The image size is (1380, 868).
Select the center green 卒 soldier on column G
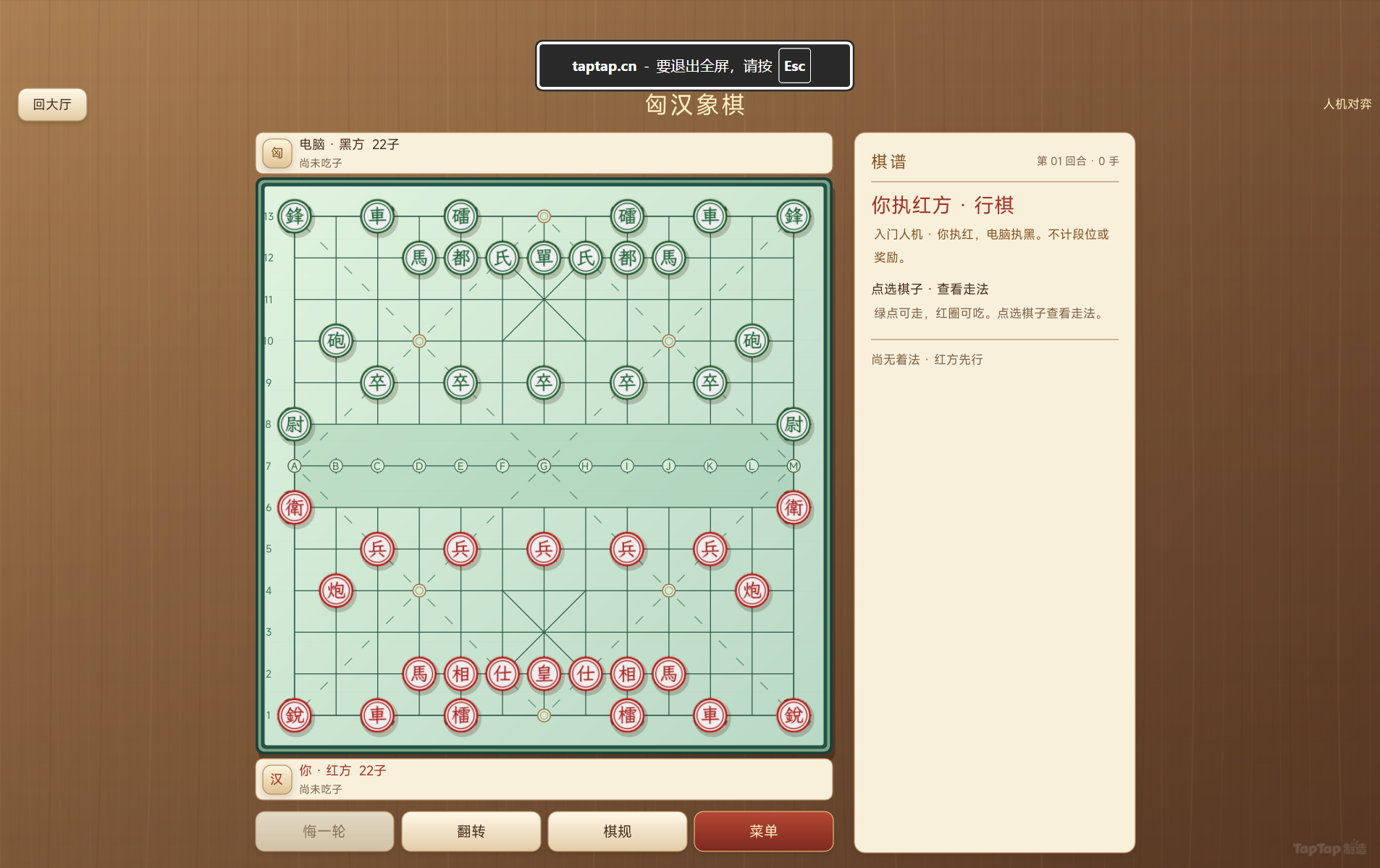(x=544, y=382)
